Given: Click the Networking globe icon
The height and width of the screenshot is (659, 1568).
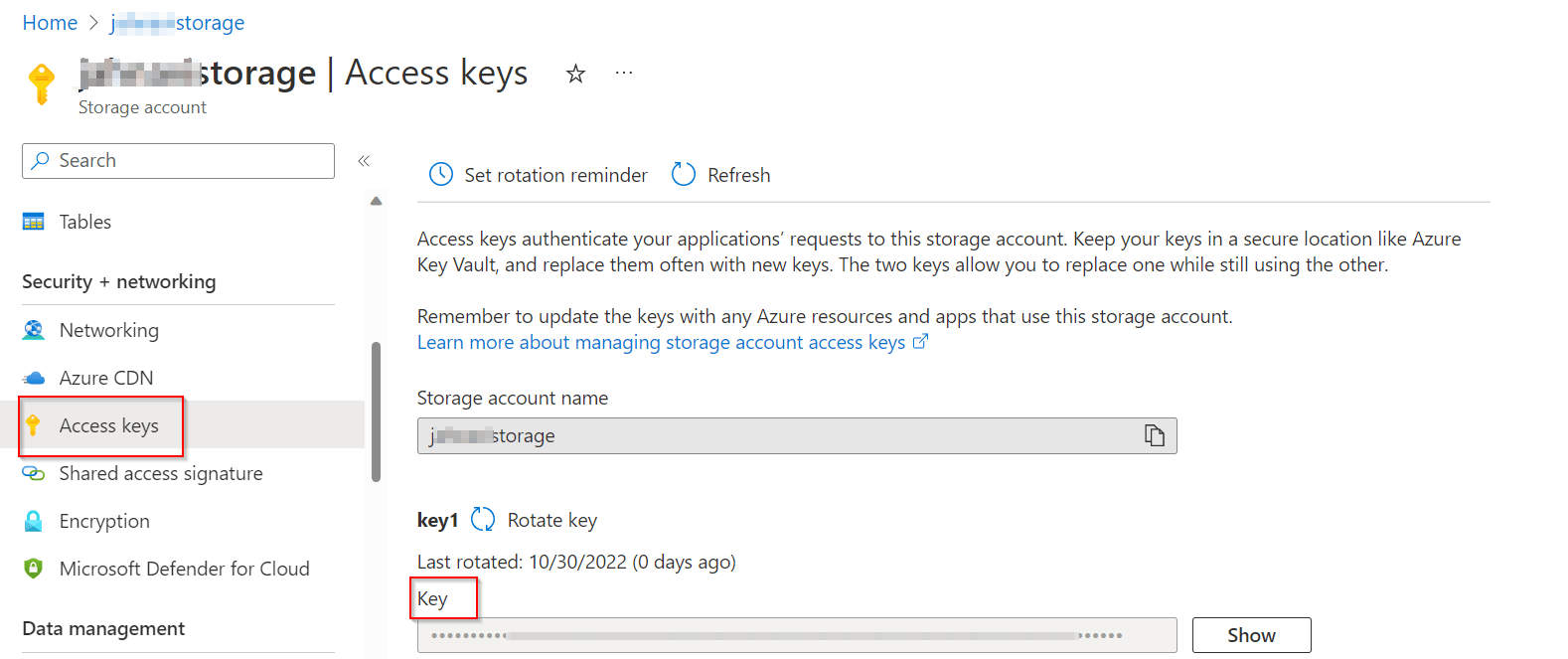Looking at the screenshot, I should pyautogui.click(x=34, y=330).
